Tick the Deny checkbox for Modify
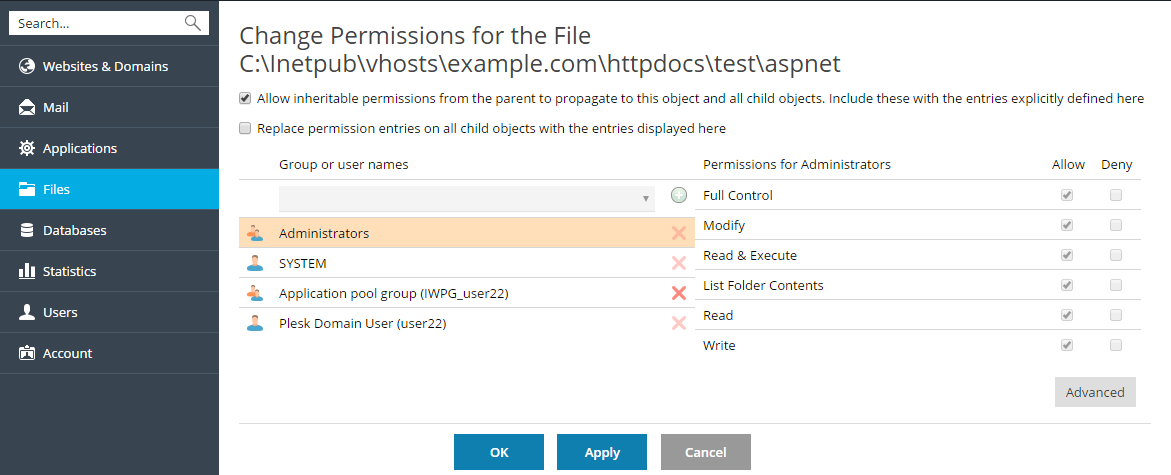 pos(1116,225)
